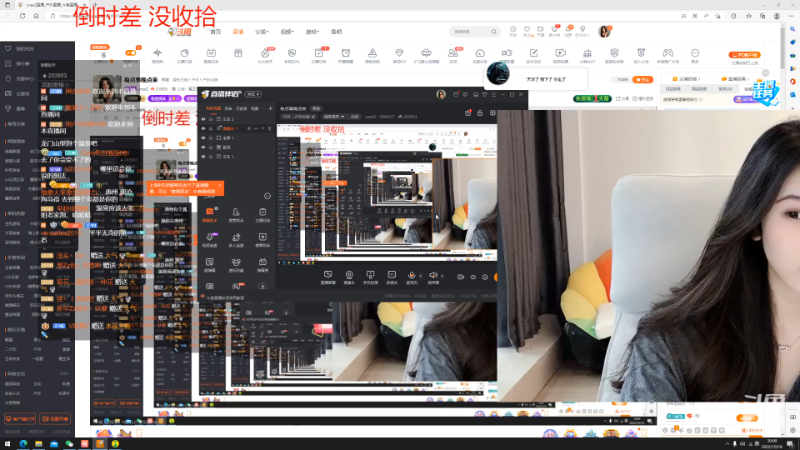Toggle eye visibility of first source row
The width and height of the screenshot is (800, 450).
pyautogui.click(x=203, y=119)
